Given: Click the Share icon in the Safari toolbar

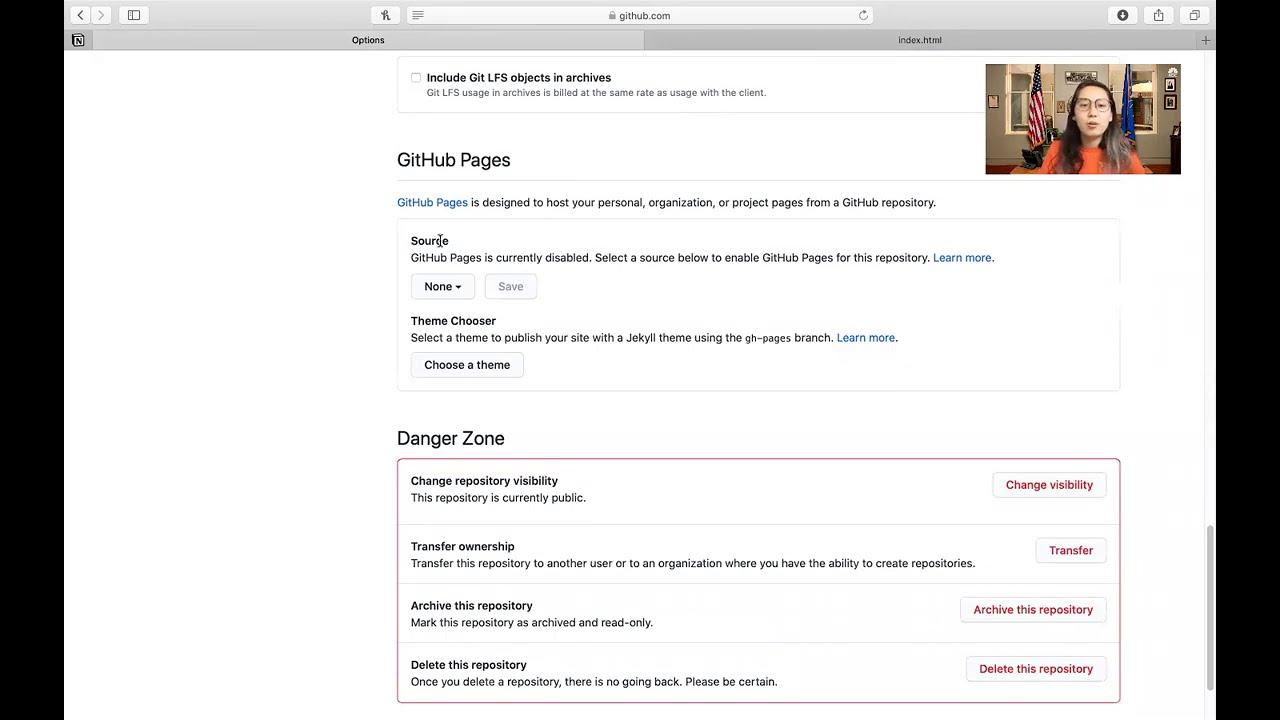Looking at the screenshot, I should (x=1158, y=15).
